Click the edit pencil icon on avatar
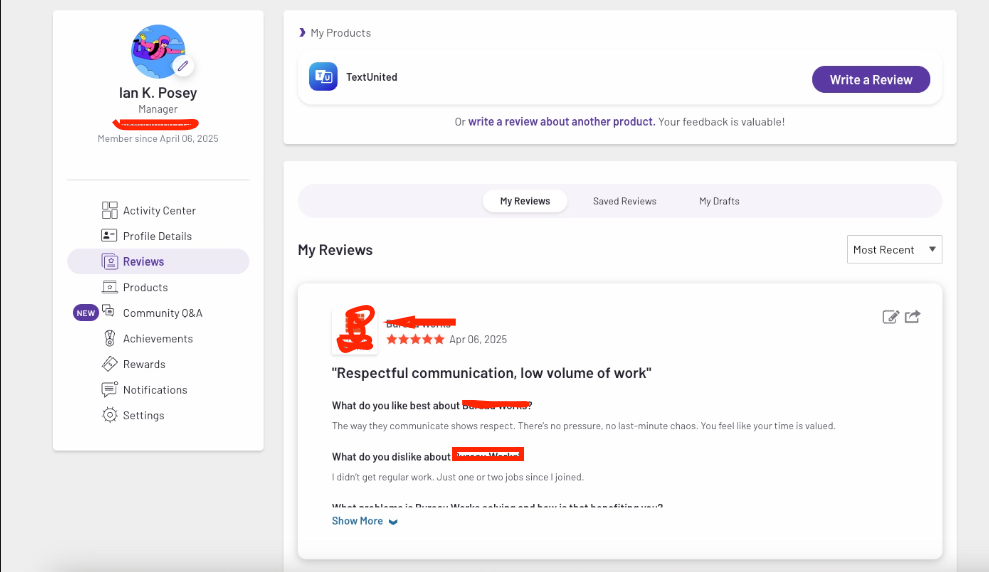This screenshot has height=572, width=989. (182, 66)
